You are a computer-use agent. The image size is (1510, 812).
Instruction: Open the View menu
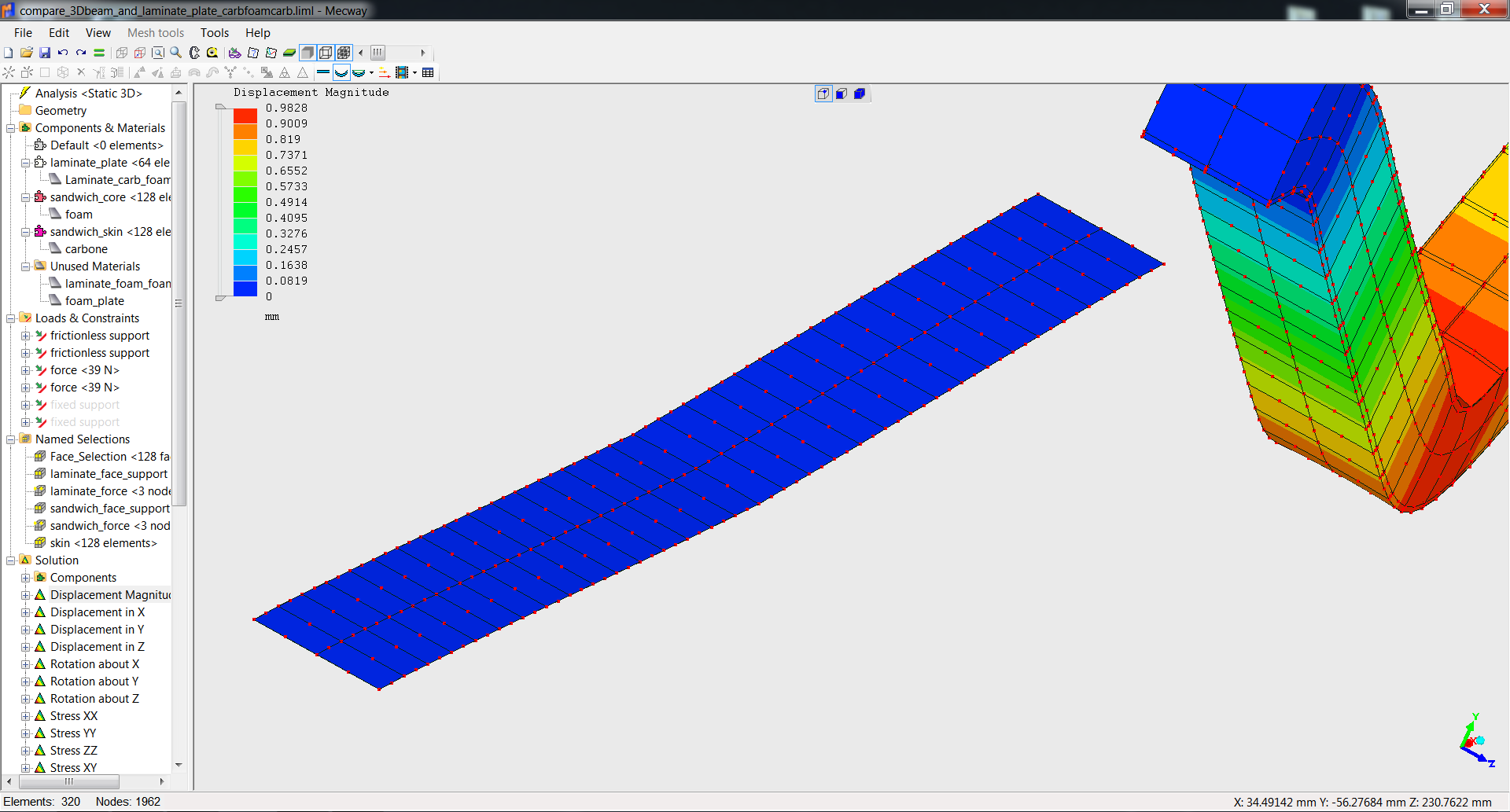(x=98, y=33)
